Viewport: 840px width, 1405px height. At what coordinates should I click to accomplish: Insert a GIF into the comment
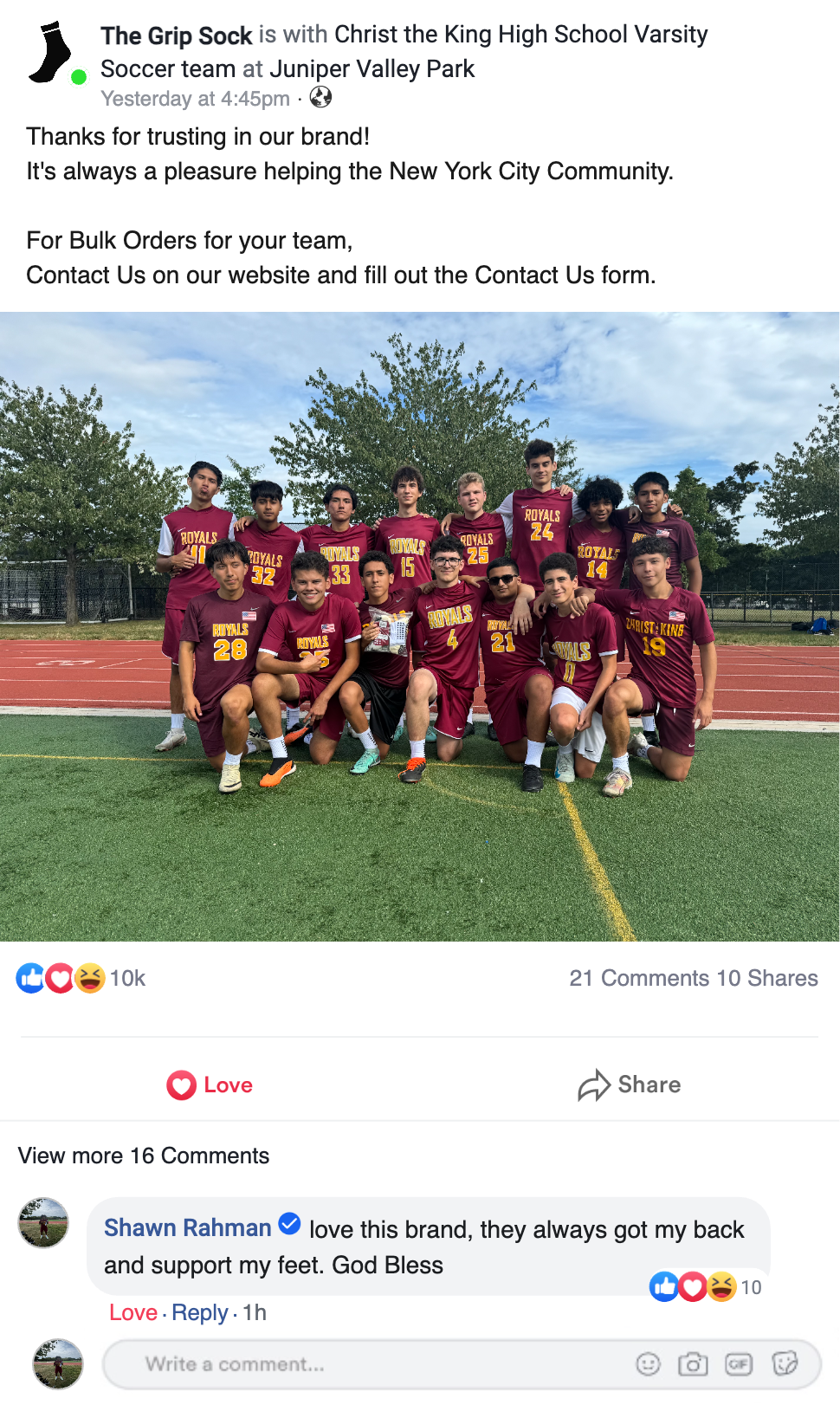[x=739, y=1364]
